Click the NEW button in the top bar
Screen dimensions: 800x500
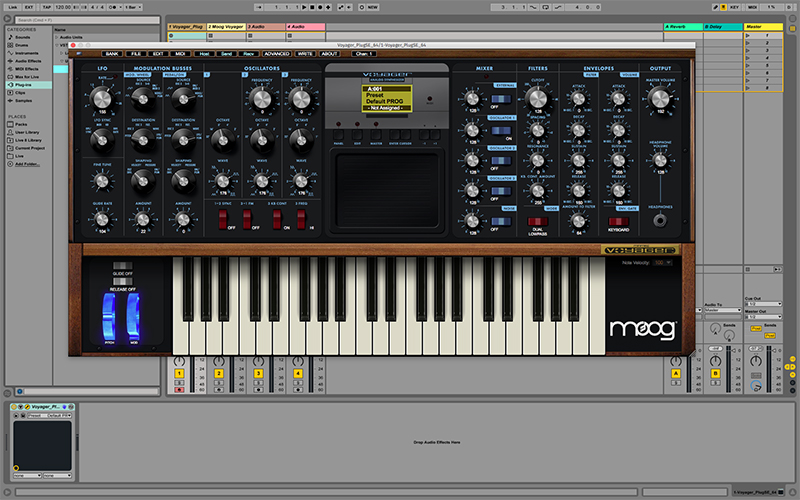(372, 7)
